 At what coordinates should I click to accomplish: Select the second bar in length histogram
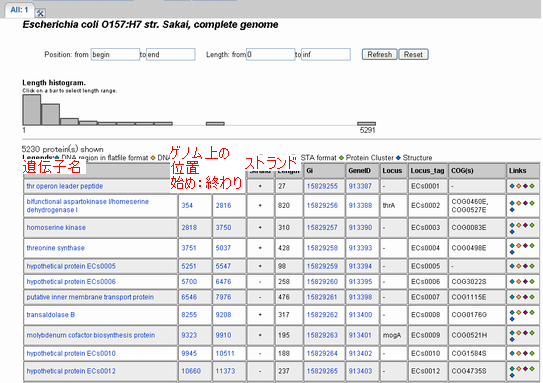(50, 114)
